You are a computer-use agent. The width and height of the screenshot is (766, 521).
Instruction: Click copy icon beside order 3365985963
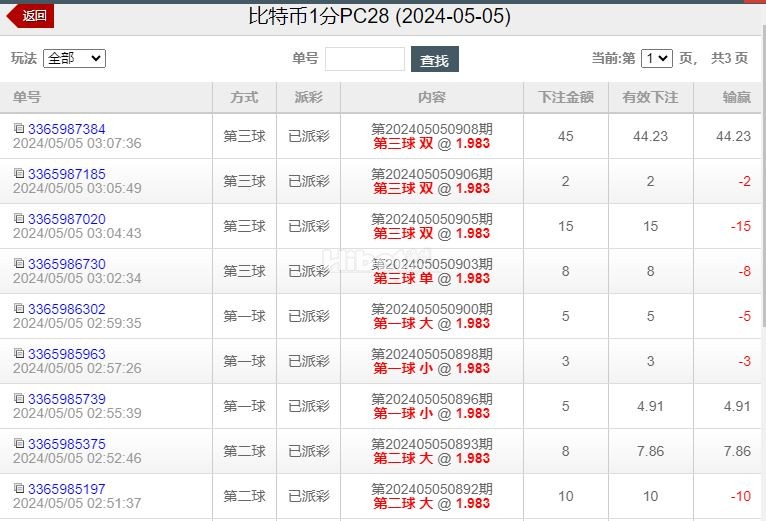pos(19,353)
